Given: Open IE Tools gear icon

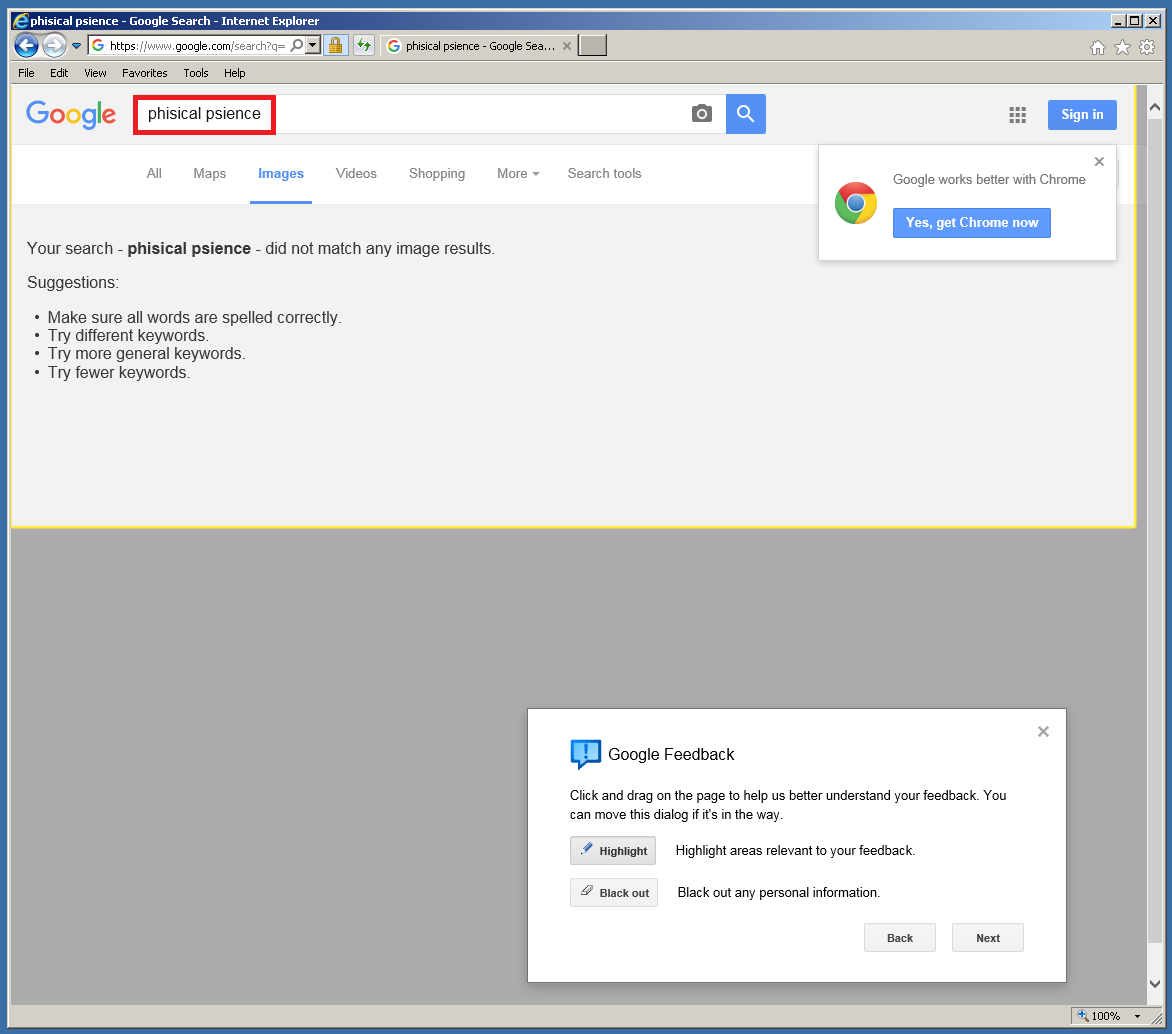Looking at the screenshot, I should 1147,48.
